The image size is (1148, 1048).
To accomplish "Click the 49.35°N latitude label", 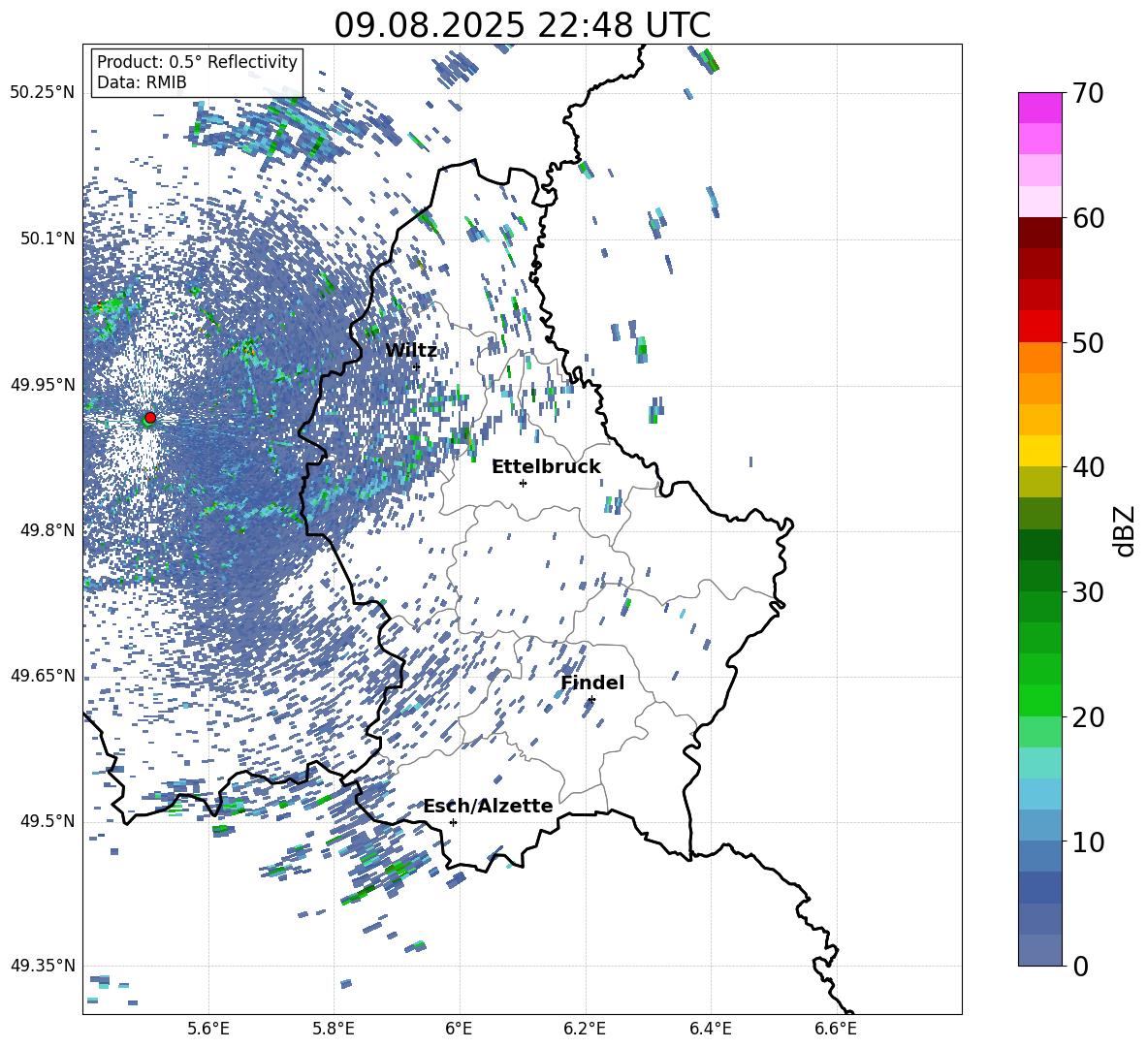I will click(x=43, y=966).
